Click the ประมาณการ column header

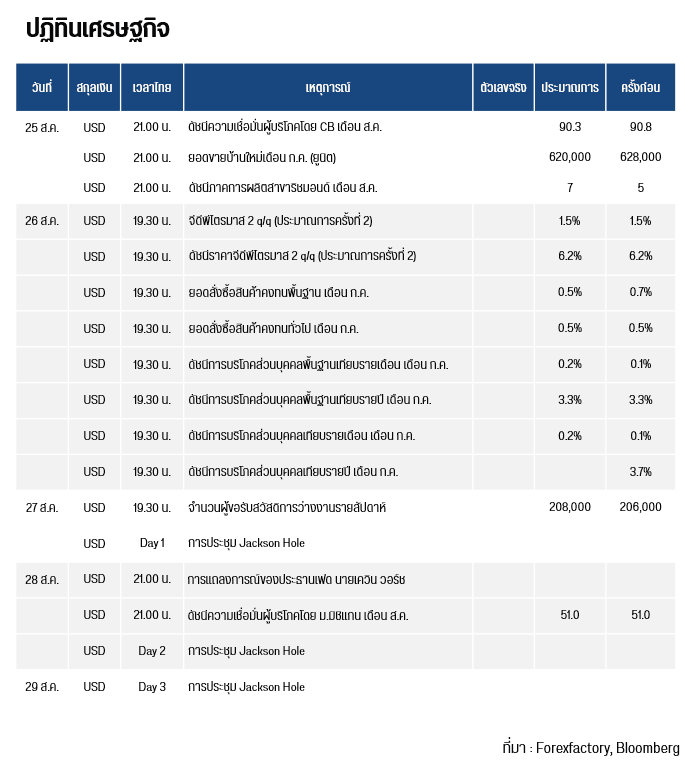[x=570, y=87]
